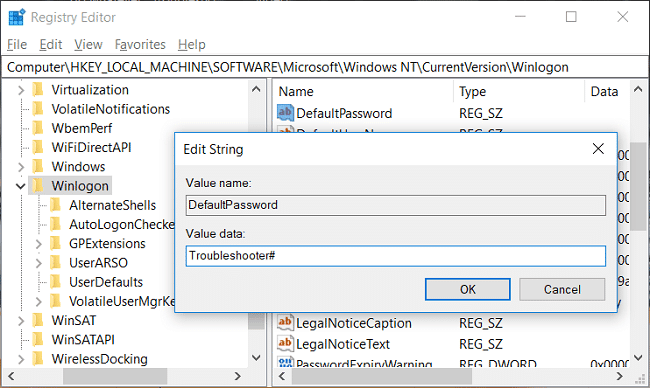Select the WbemPerf tree entry
Viewport: 650px width, 388px height.
(x=82, y=129)
